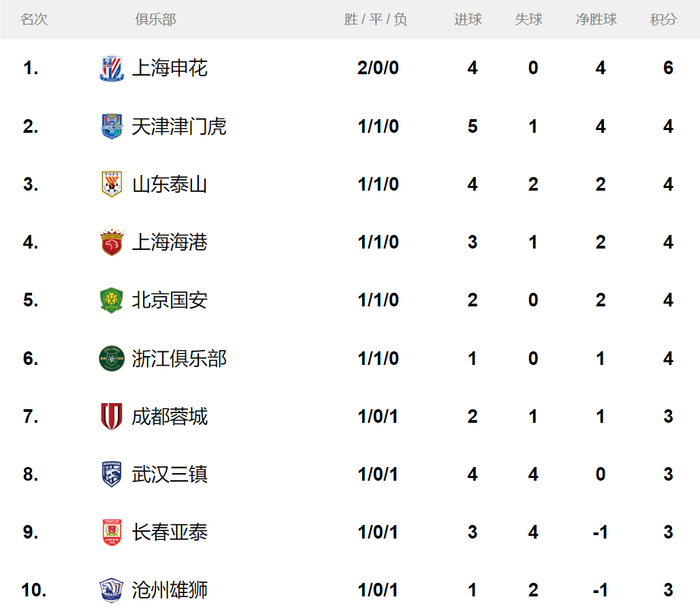Click the Tianjin Jinmen Tiger club crest
Image resolution: width=700 pixels, height=608 pixels.
pos(111,126)
